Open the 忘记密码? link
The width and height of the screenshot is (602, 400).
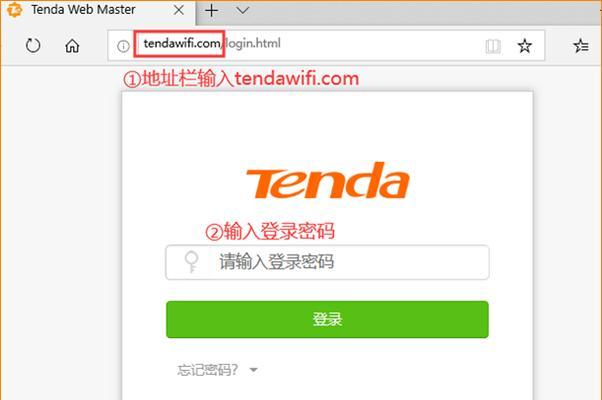207,370
